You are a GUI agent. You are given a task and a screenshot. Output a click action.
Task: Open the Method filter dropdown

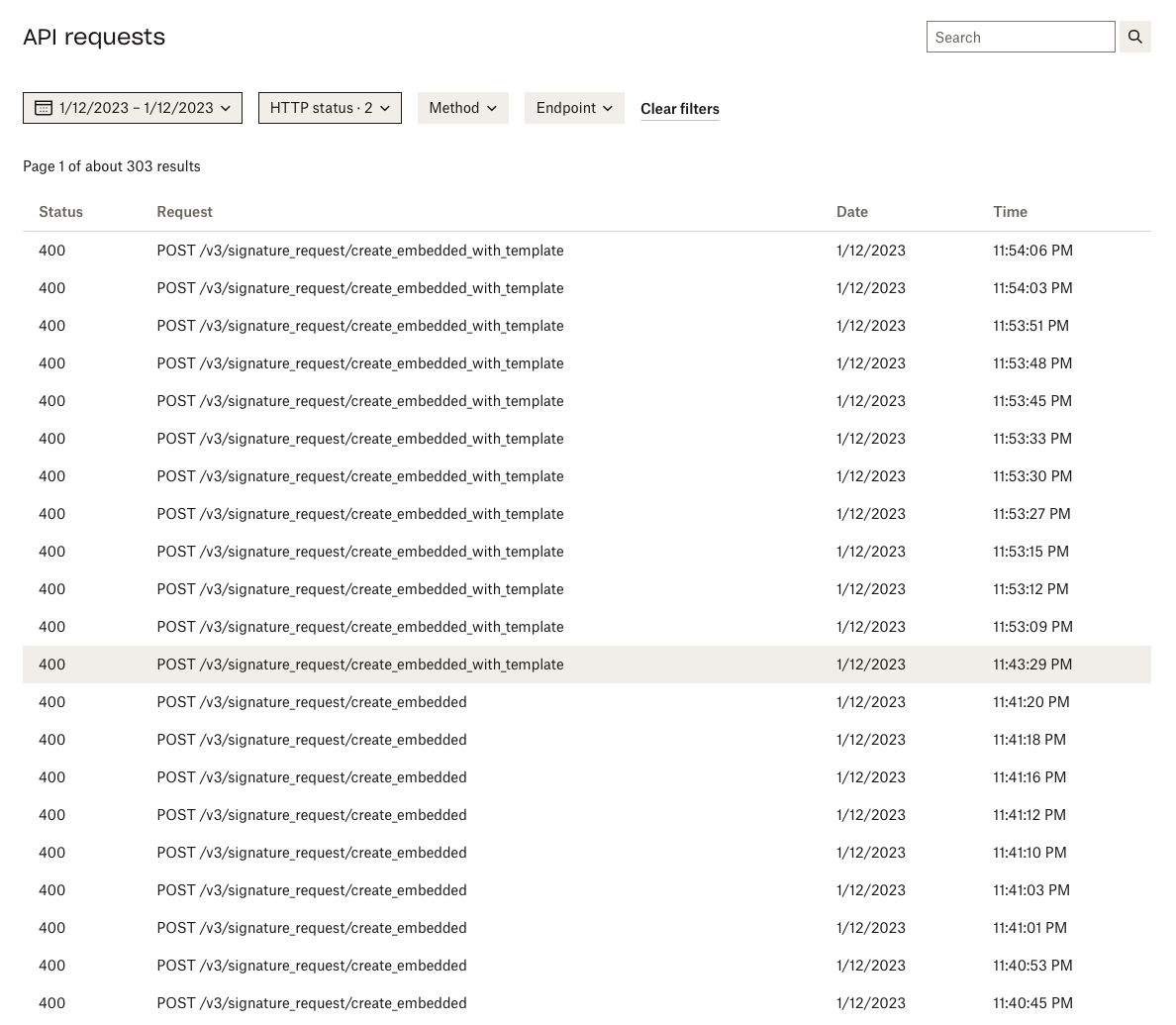click(x=462, y=107)
